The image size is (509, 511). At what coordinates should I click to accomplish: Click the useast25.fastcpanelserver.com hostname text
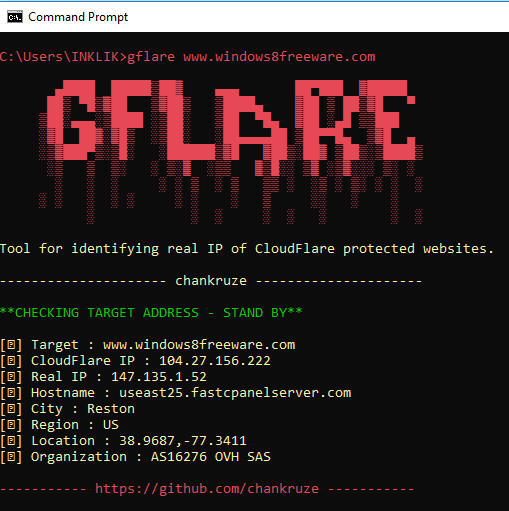(x=235, y=393)
